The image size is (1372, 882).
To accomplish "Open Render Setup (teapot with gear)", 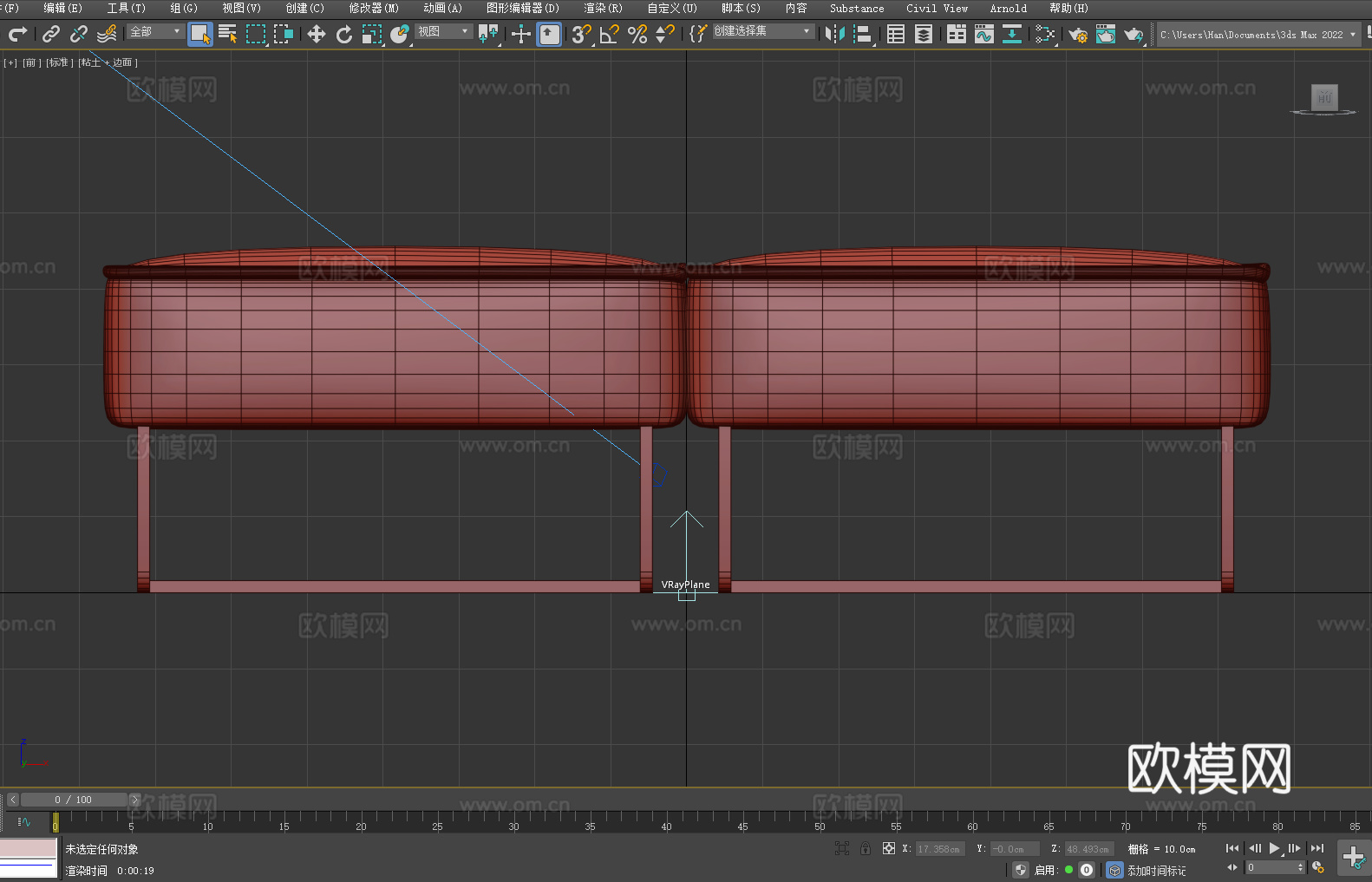I will (1078, 34).
